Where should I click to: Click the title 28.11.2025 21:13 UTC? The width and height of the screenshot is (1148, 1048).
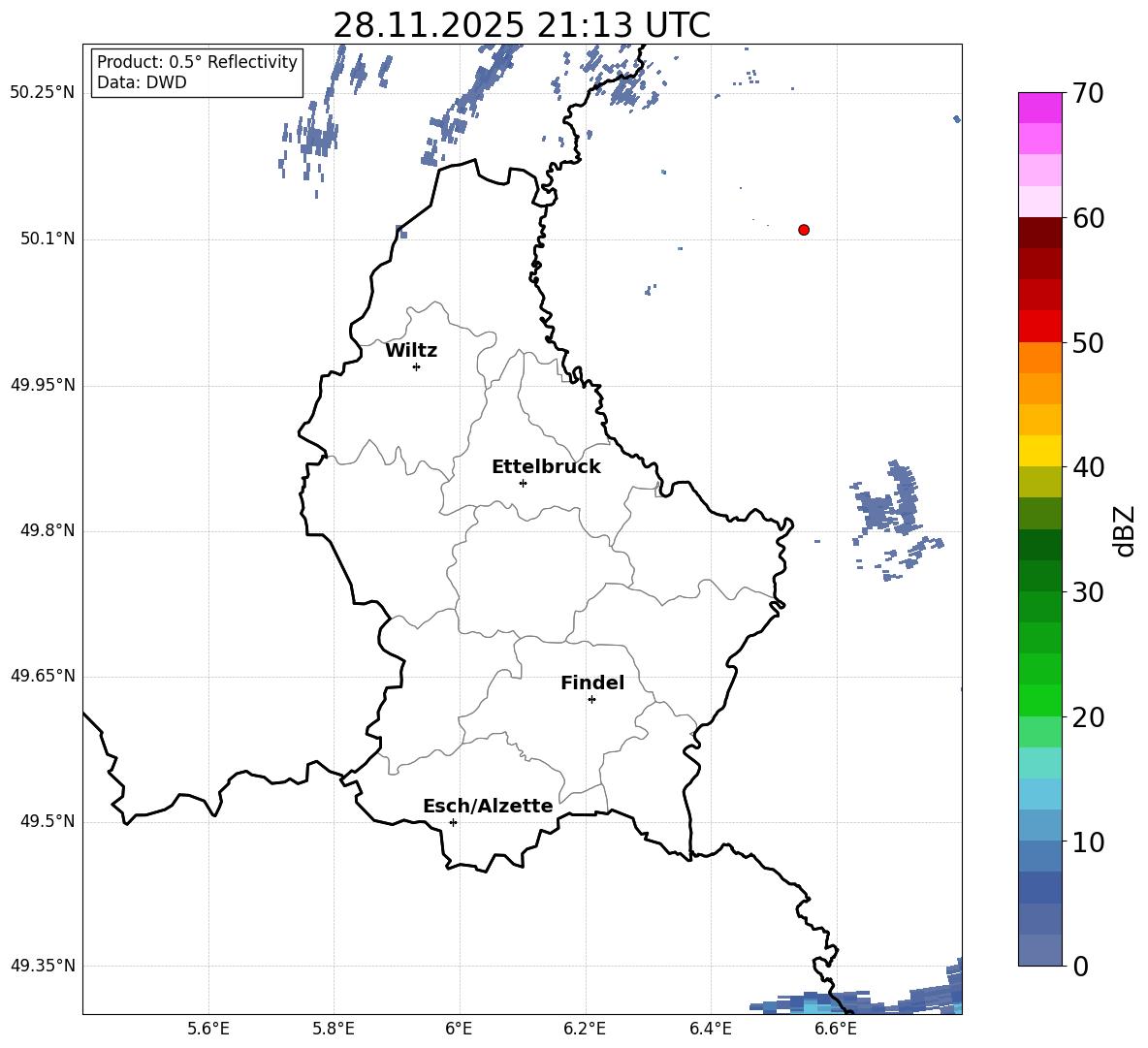(522, 25)
